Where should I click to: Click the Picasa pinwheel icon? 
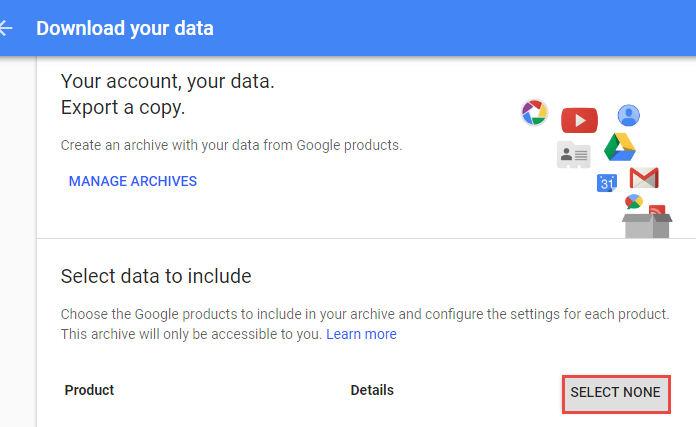pyautogui.click(x=534, y=112)
